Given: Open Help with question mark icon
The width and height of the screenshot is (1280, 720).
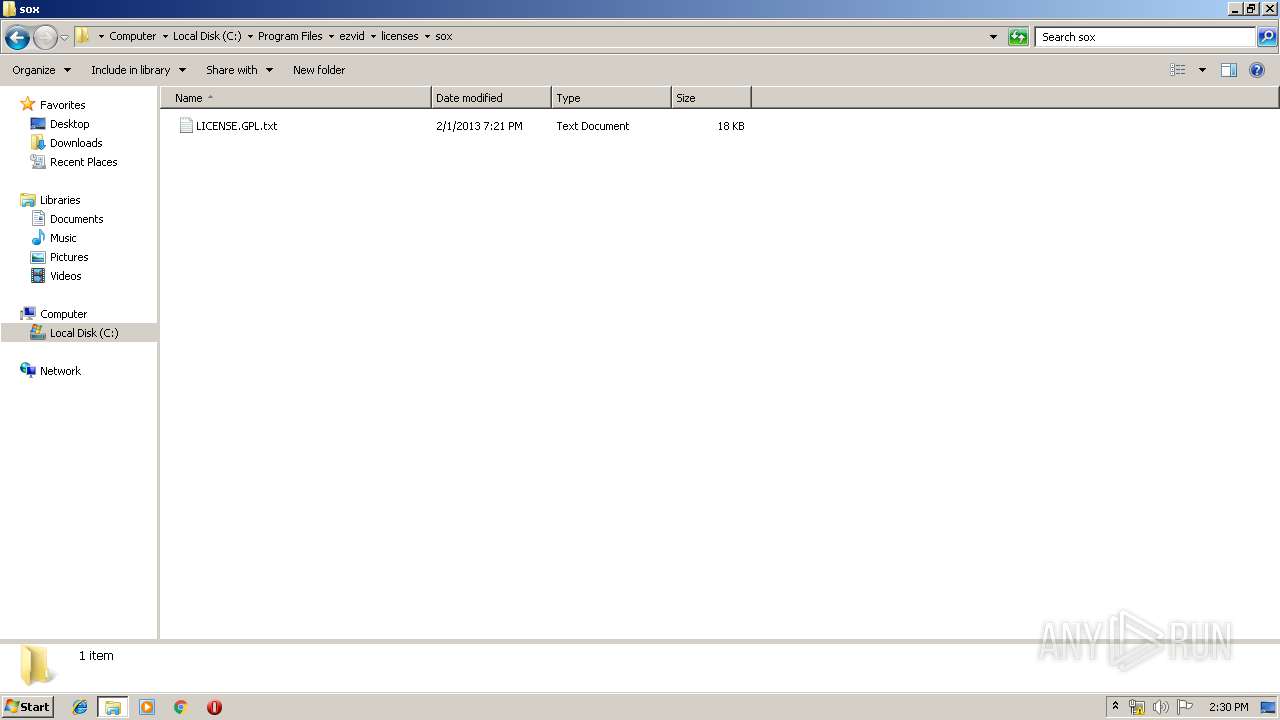Looking at the screenshot, I should point(1258,70).
